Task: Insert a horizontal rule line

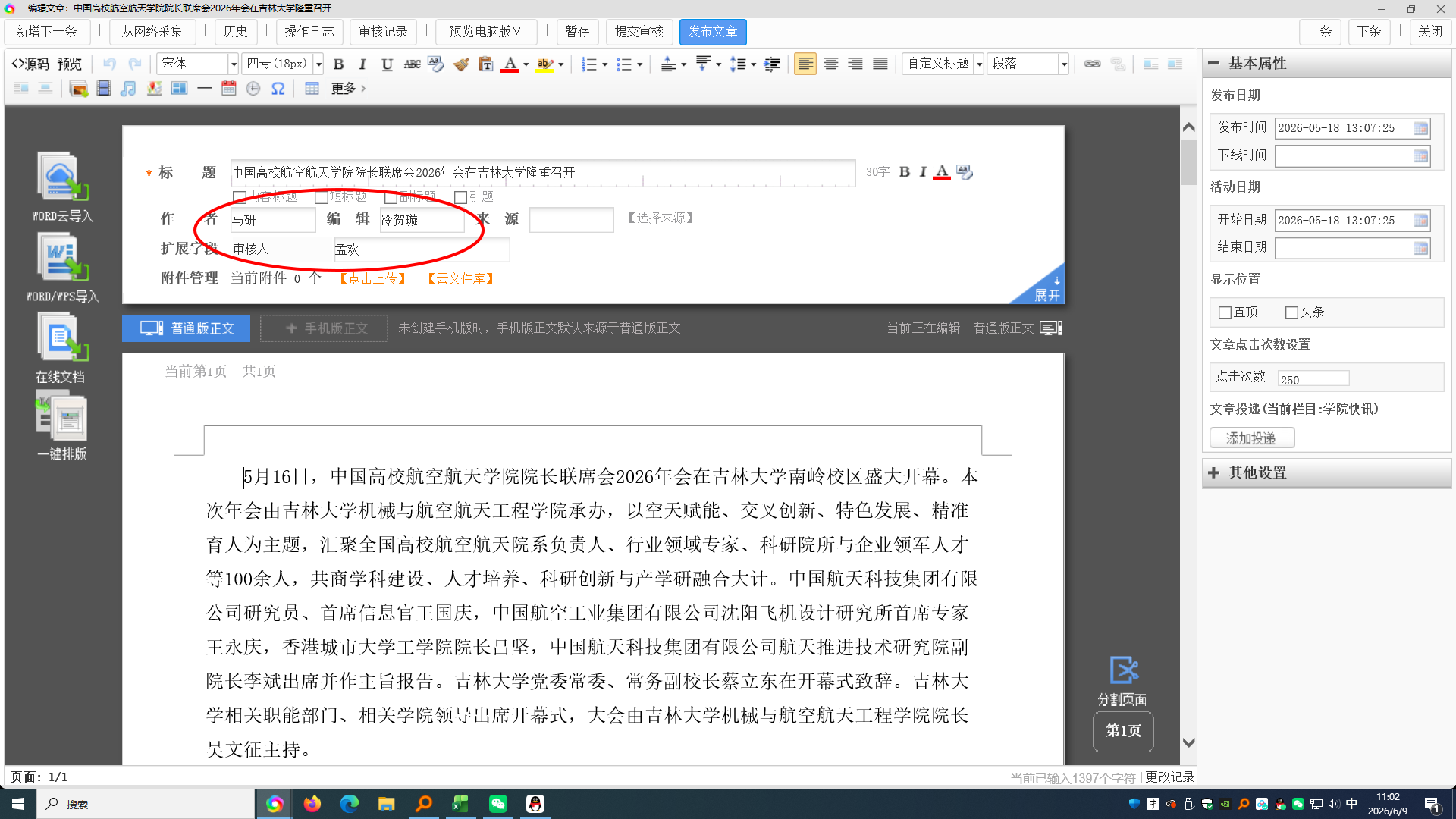Action: (204, 89)
